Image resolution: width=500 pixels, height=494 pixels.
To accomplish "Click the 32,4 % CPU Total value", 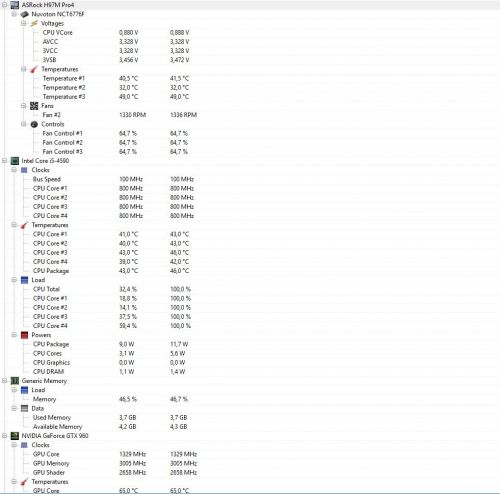I will pyautogui.click(x=128, y=289).
